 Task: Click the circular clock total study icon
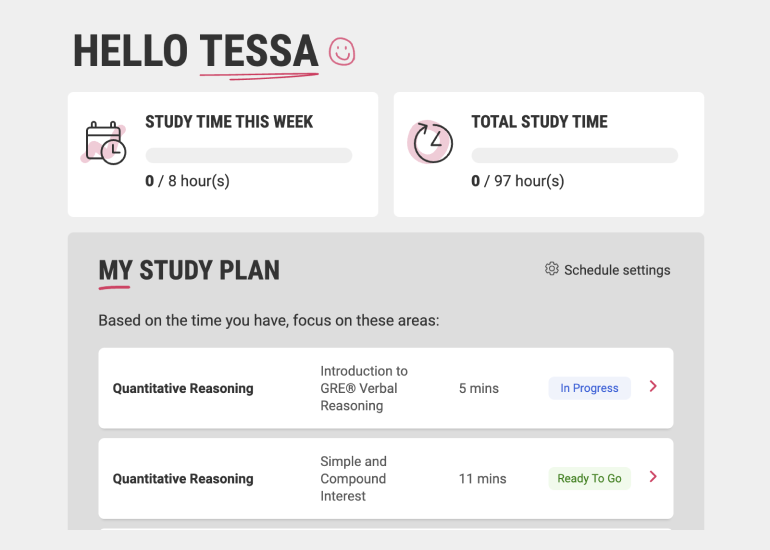(430, 142)
